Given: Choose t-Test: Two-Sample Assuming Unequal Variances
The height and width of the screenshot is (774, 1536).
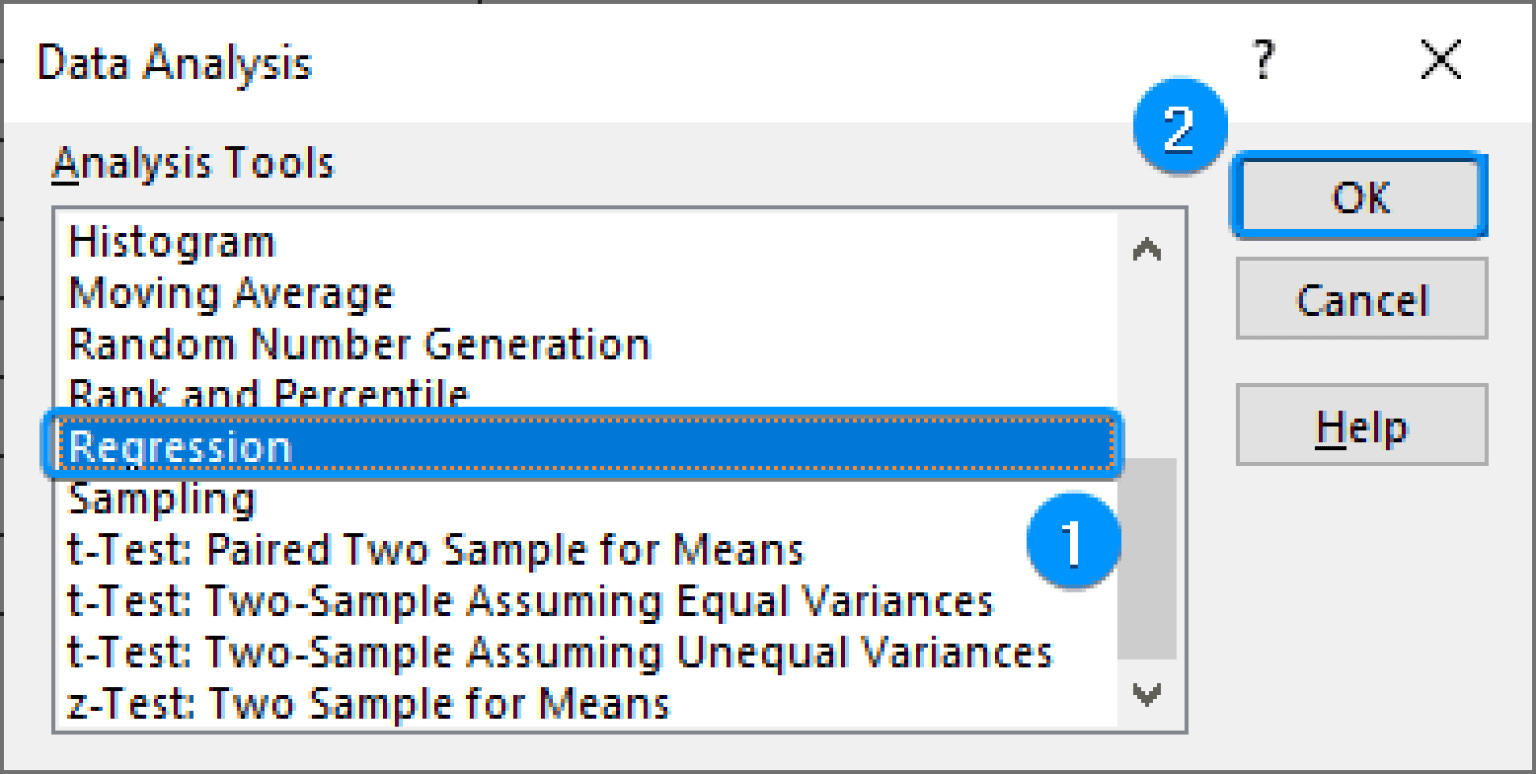Looking at the screenshot, I should [x=555, y=652].
